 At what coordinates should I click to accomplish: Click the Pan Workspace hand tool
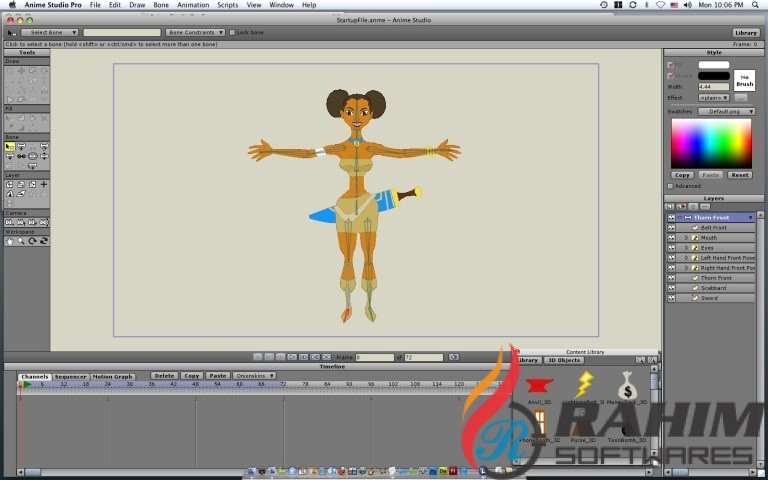[10, 241]
